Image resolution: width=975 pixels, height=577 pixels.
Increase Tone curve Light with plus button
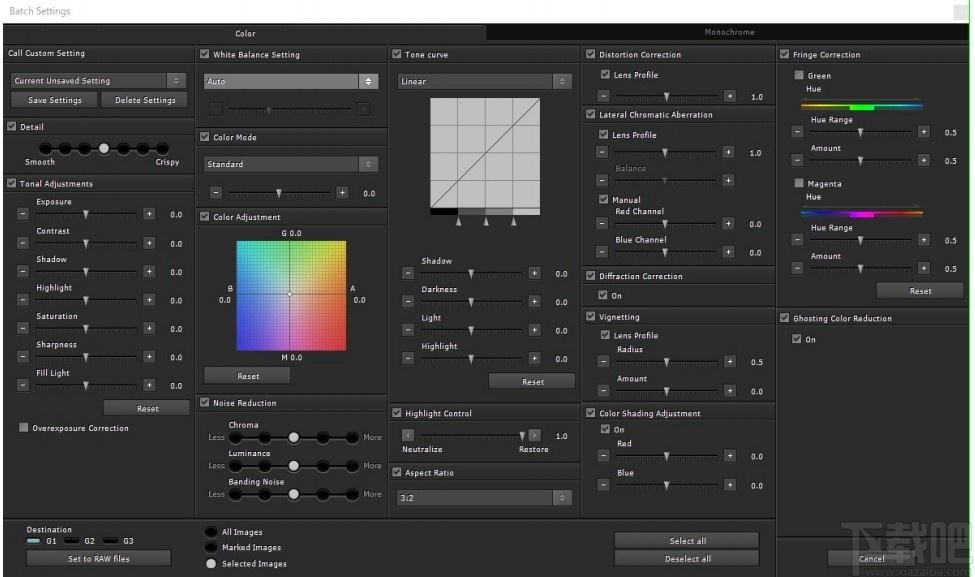[x=534, y=330]
